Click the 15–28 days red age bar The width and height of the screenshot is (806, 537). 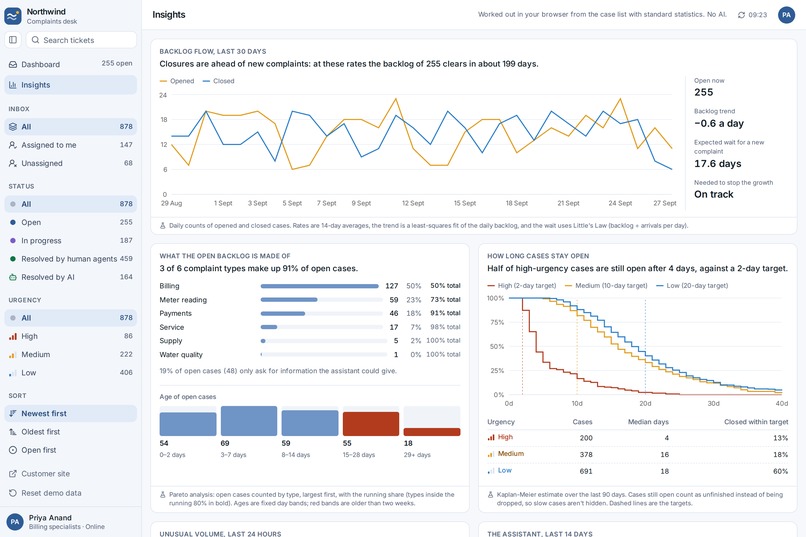(371, 423)
